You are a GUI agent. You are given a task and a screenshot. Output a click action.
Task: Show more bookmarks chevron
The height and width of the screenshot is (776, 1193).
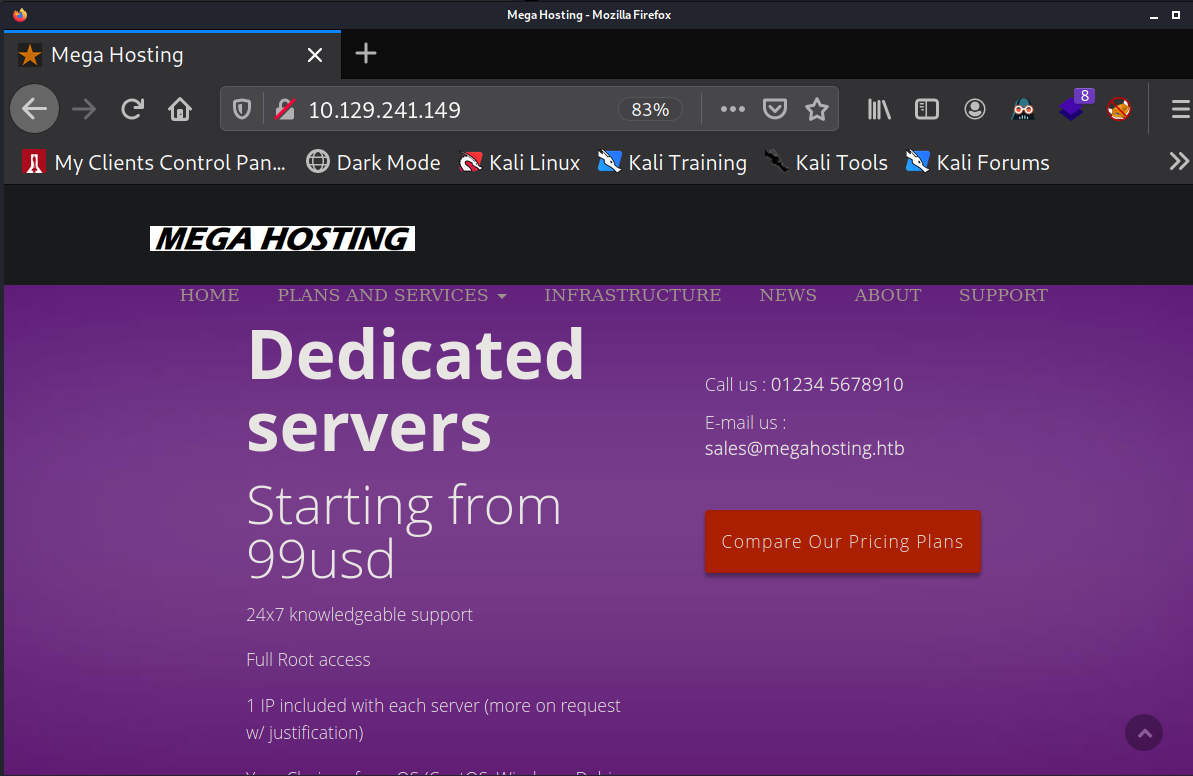(x=1179, y=161)
